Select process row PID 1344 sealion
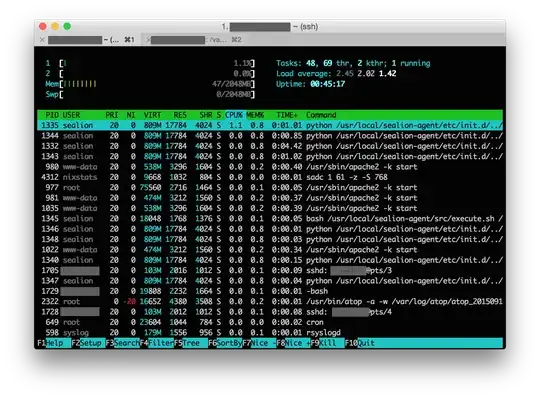The image size is (540, 398). point(270,136)
